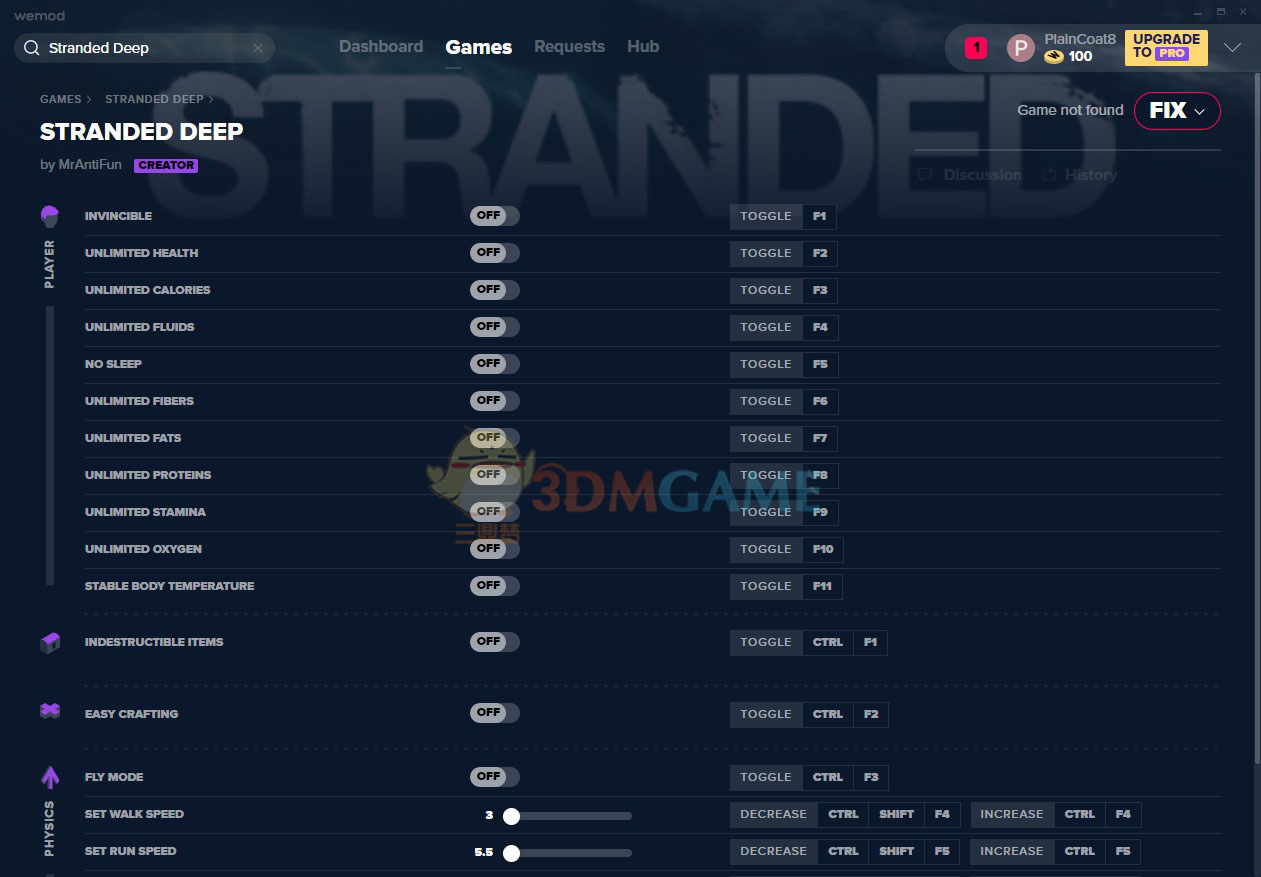
Task: Click the Game not found status text
Action: [x=1070, y=110]
